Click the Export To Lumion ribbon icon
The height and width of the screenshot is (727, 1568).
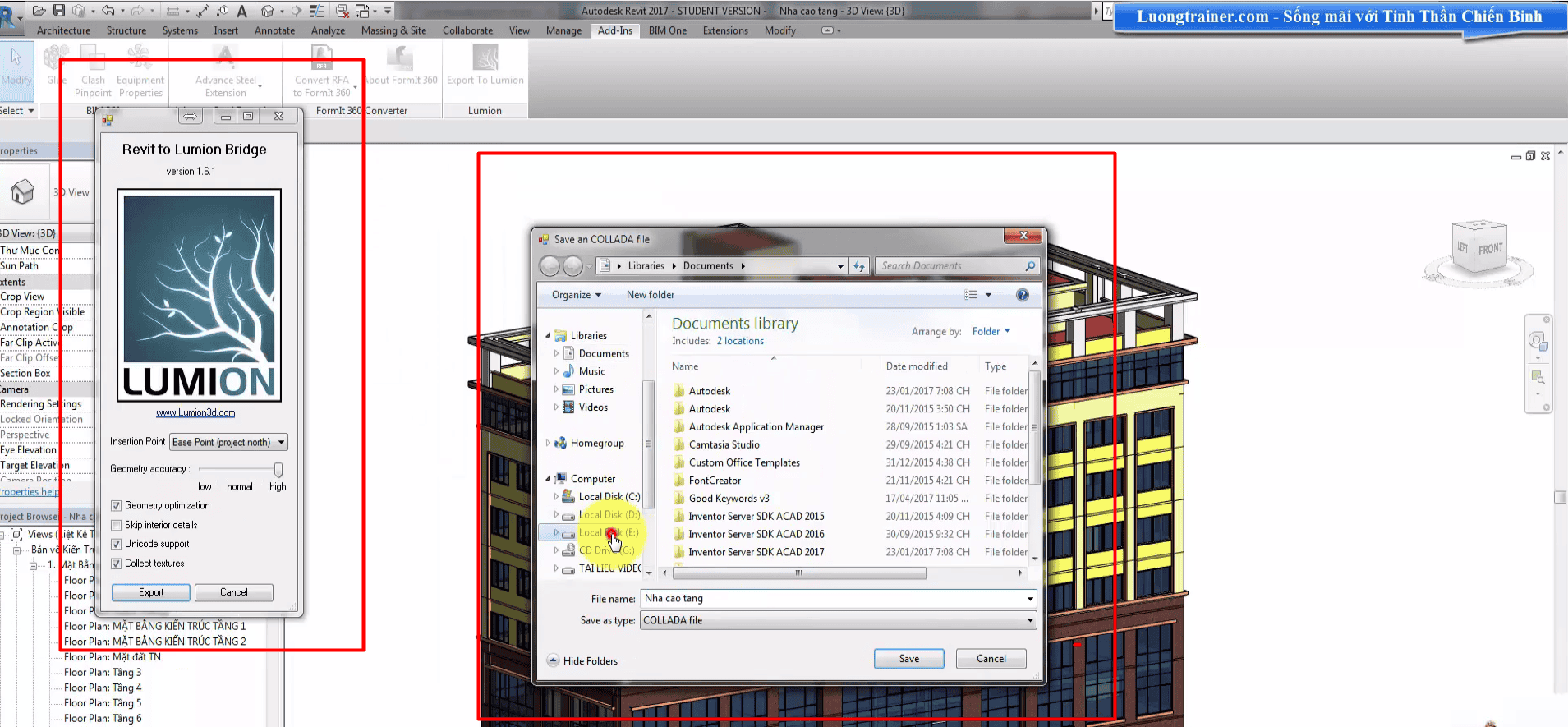point(485,58)
